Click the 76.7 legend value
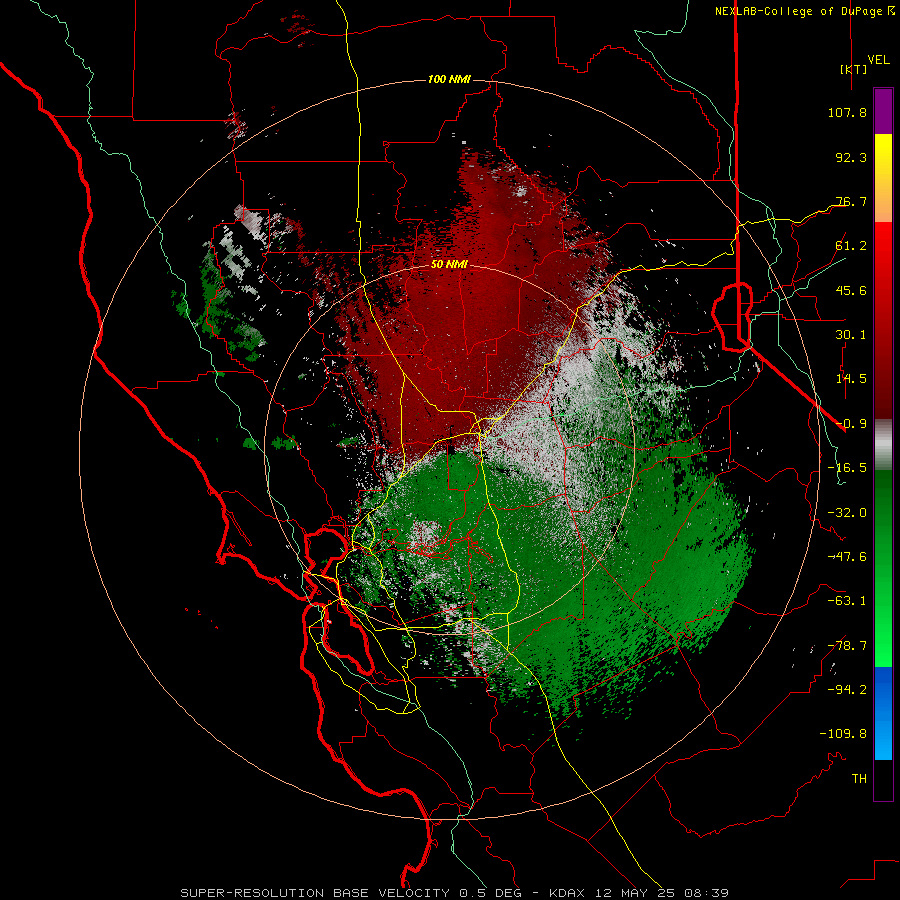The image size is (900, 900). tap(851, 201)
